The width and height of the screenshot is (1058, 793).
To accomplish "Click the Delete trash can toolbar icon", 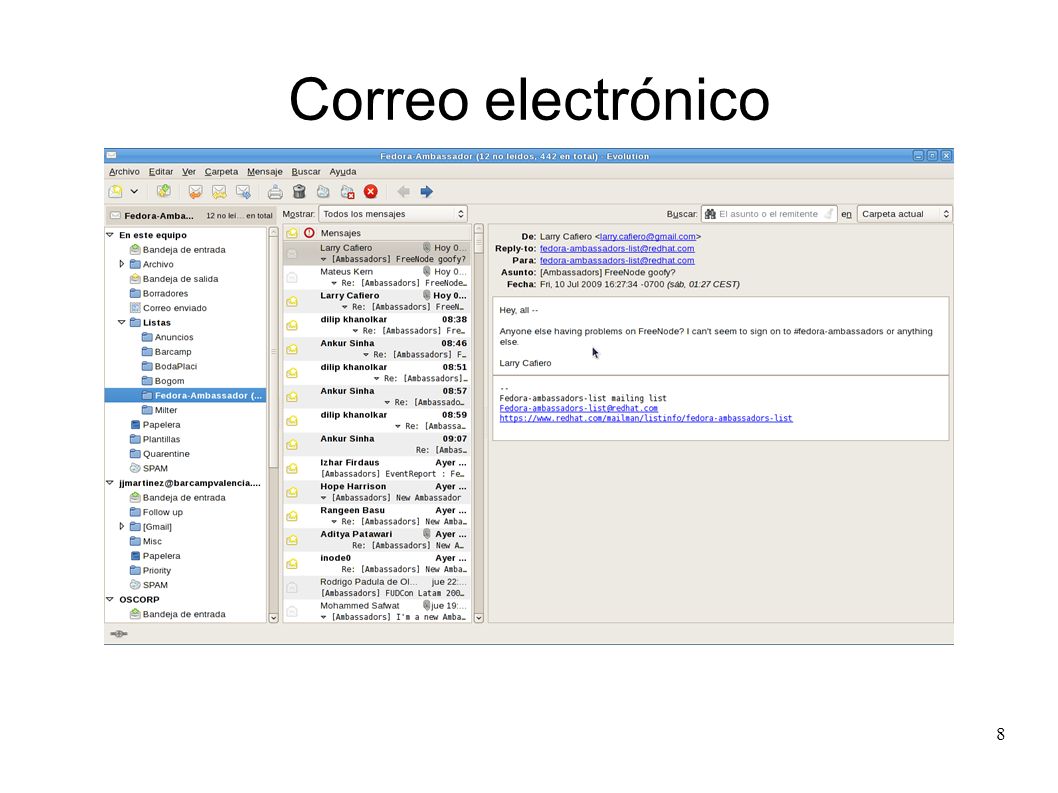I will pyautogui.click(x=299, y=192).
